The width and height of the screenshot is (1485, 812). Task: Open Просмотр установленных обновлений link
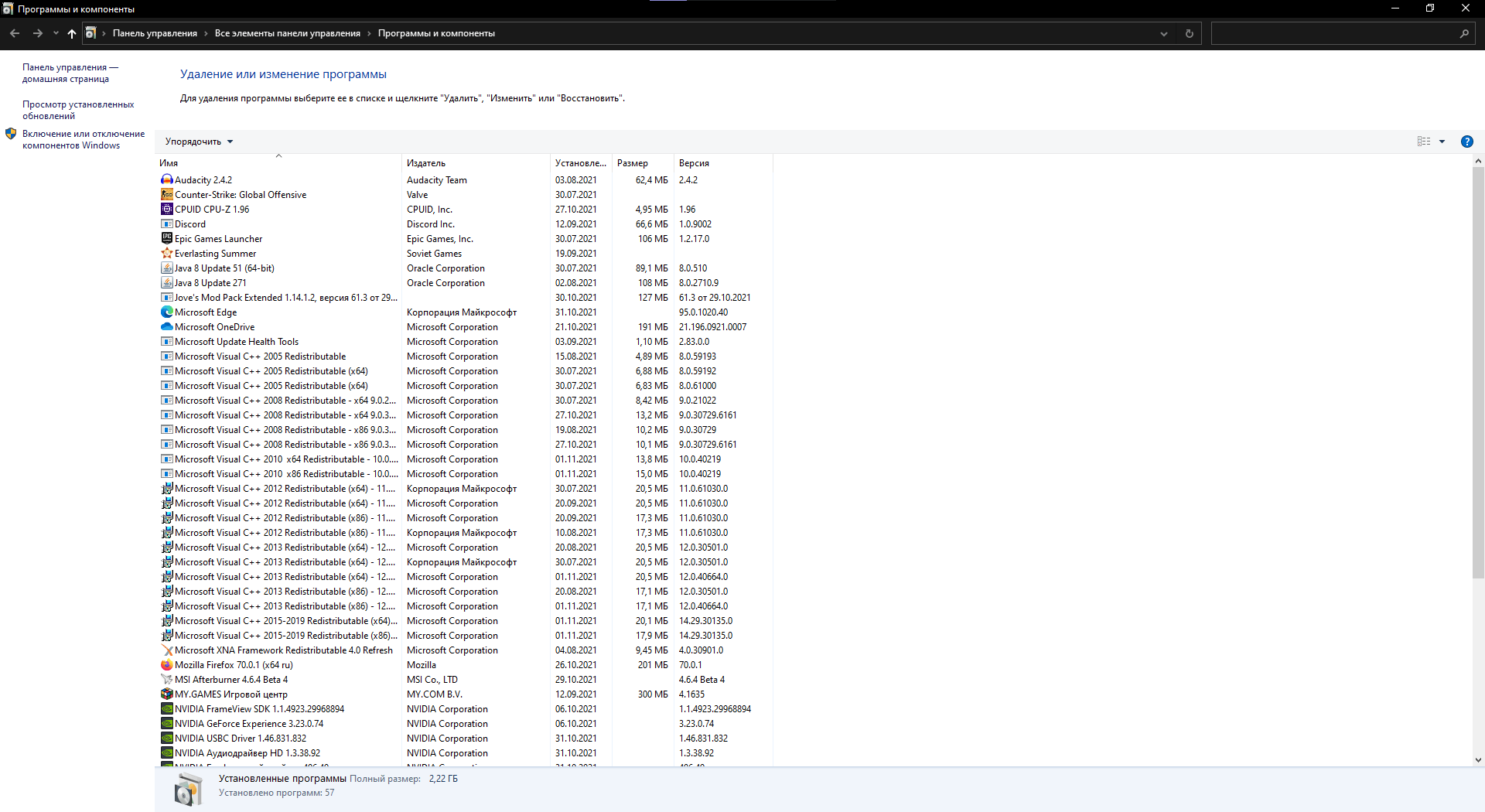click(78, 110)
